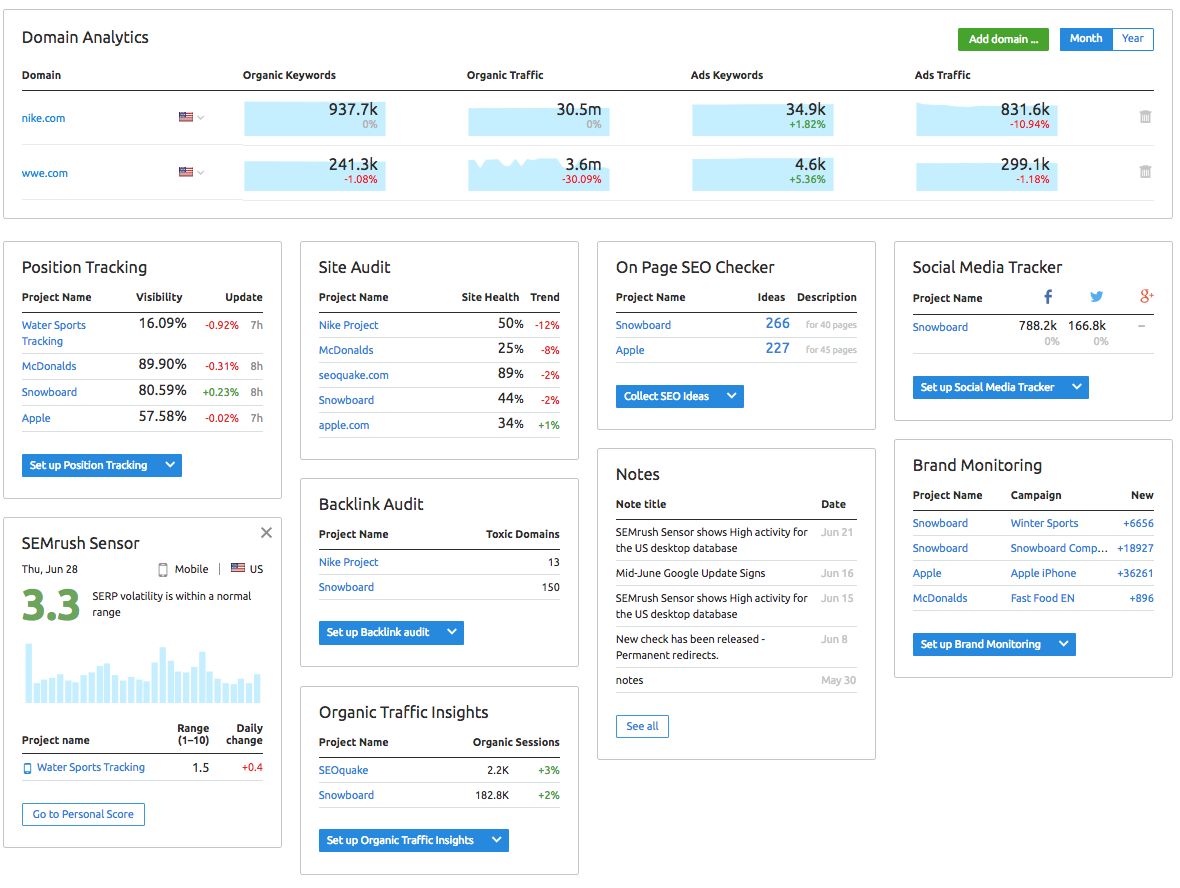Click See all in Notes
Screen dimensions: 1180x888
point(642,726)
